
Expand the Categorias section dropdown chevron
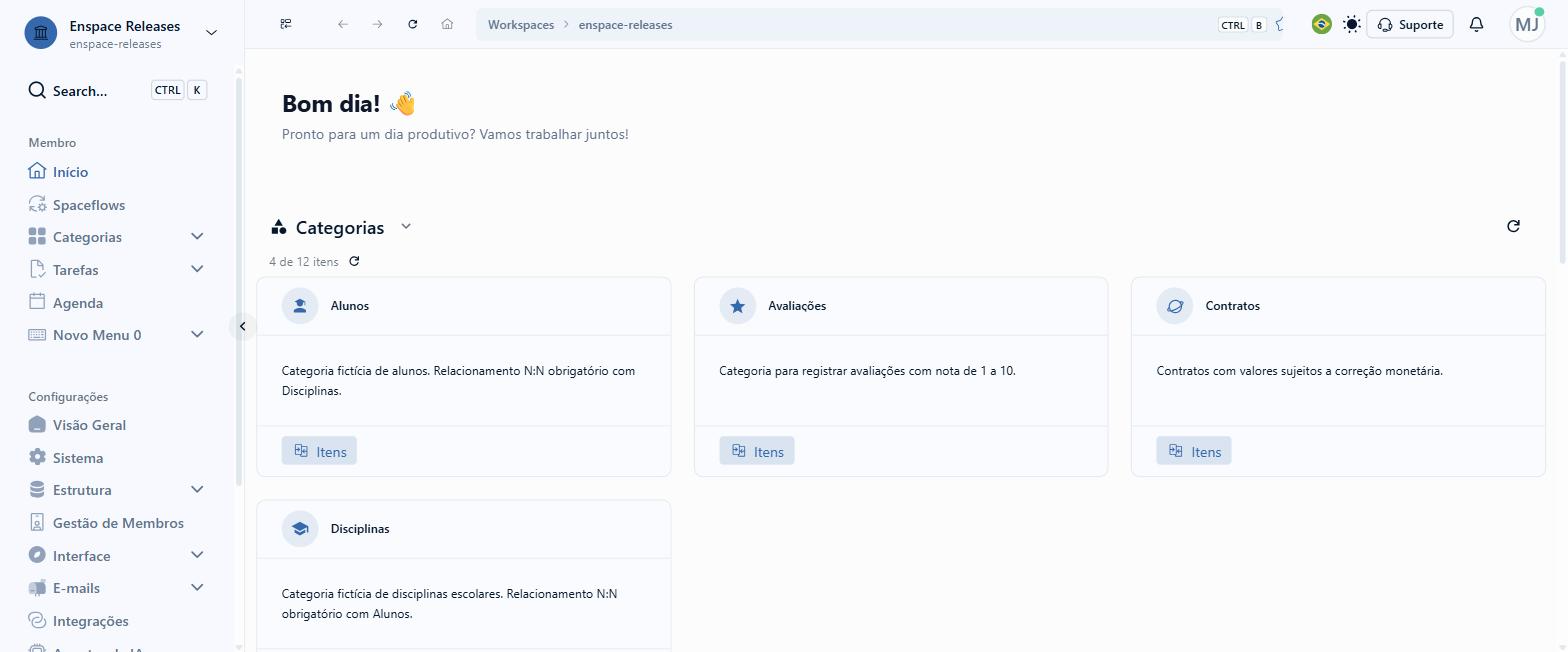(x=406, y=227)
